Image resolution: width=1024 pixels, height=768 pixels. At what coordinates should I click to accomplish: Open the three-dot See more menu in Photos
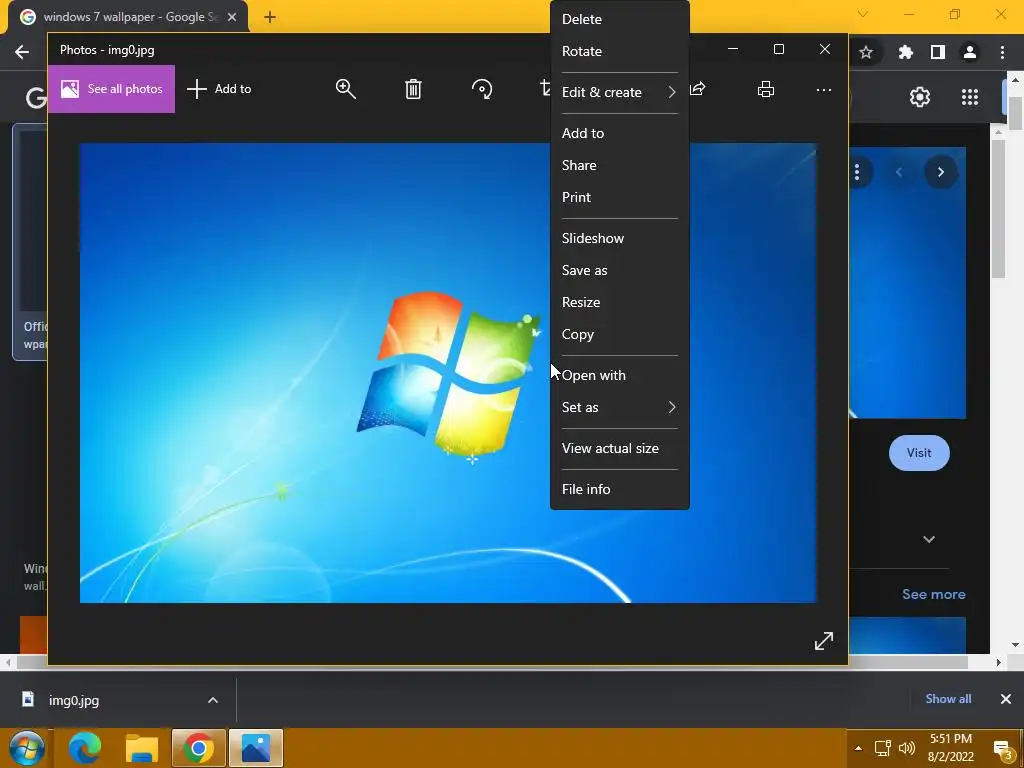(x=824, y=89)
